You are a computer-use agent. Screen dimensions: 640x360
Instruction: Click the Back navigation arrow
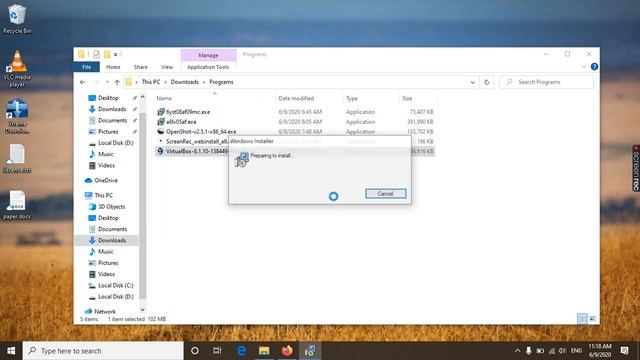(x=82, y=82)
